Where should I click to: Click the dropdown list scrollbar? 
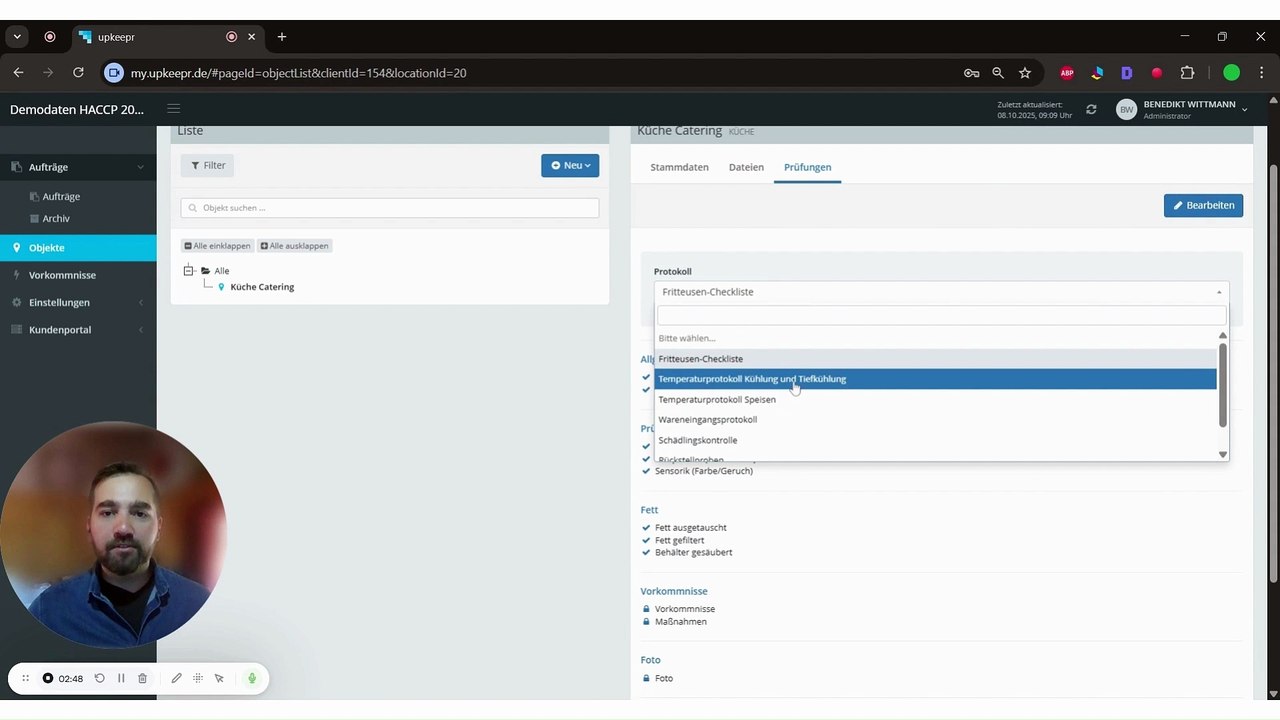[1222, 385]
